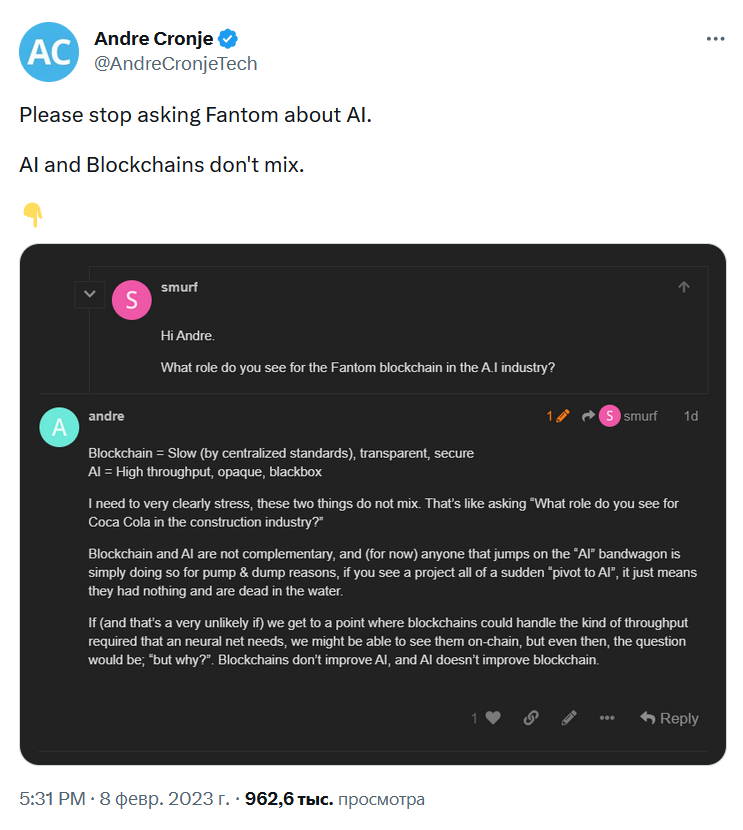Image resolution: width=743 pixels, height=830 pixels.
Task: Jump to original post via the up arrow
Action: [684, 287]
